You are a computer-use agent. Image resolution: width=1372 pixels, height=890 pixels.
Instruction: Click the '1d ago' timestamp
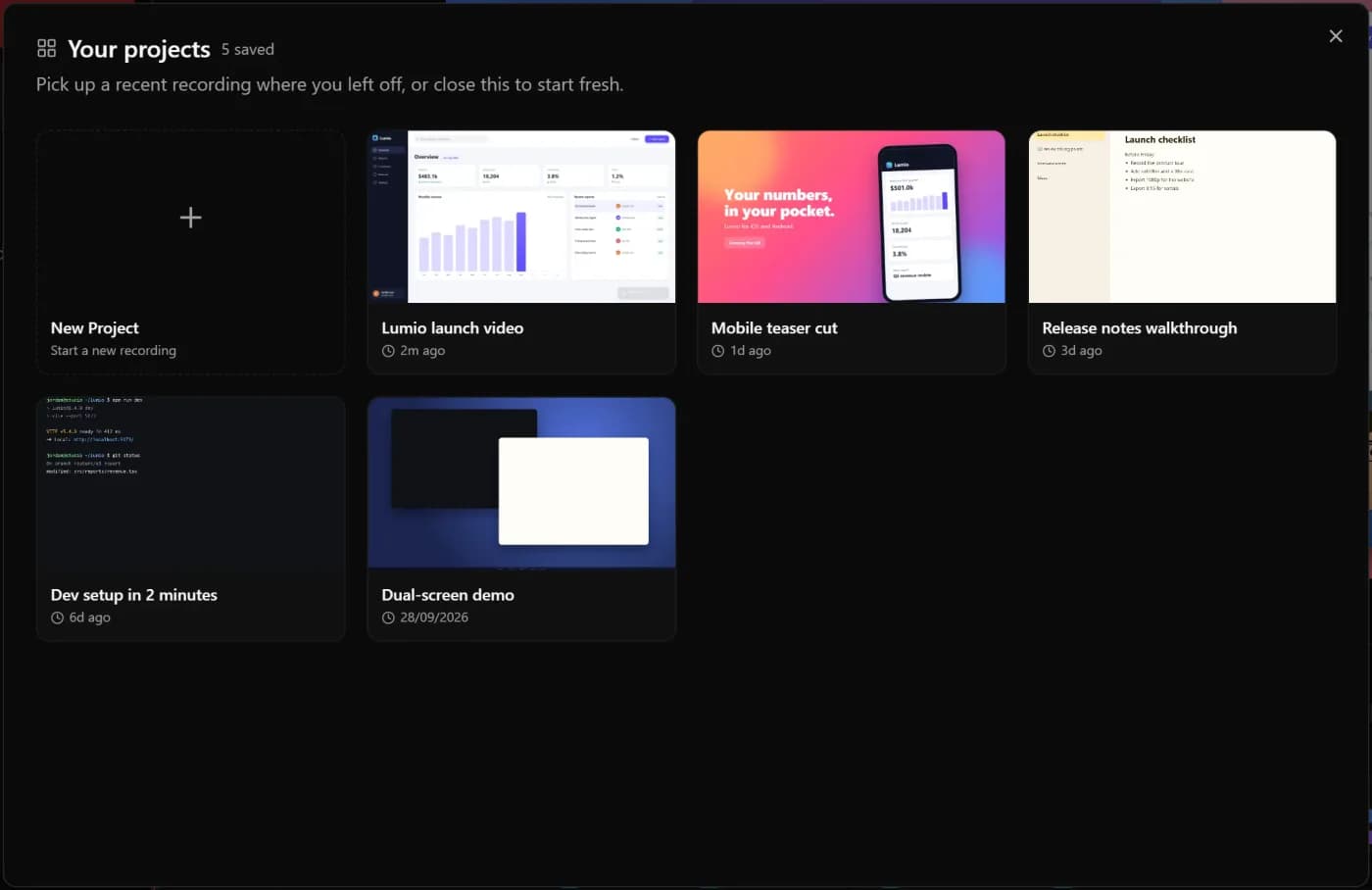[x=751, y=351]
